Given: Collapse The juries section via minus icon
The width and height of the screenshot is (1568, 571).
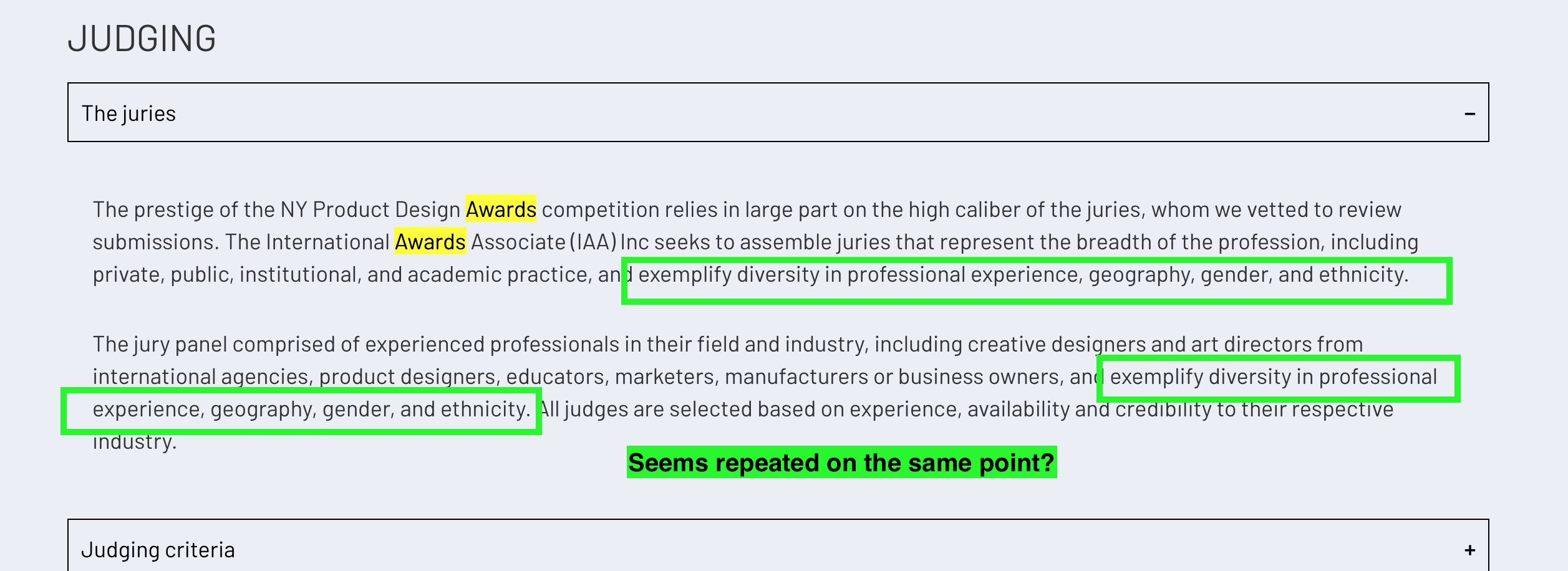Looking at the screenshot, I should [1469, 113].
